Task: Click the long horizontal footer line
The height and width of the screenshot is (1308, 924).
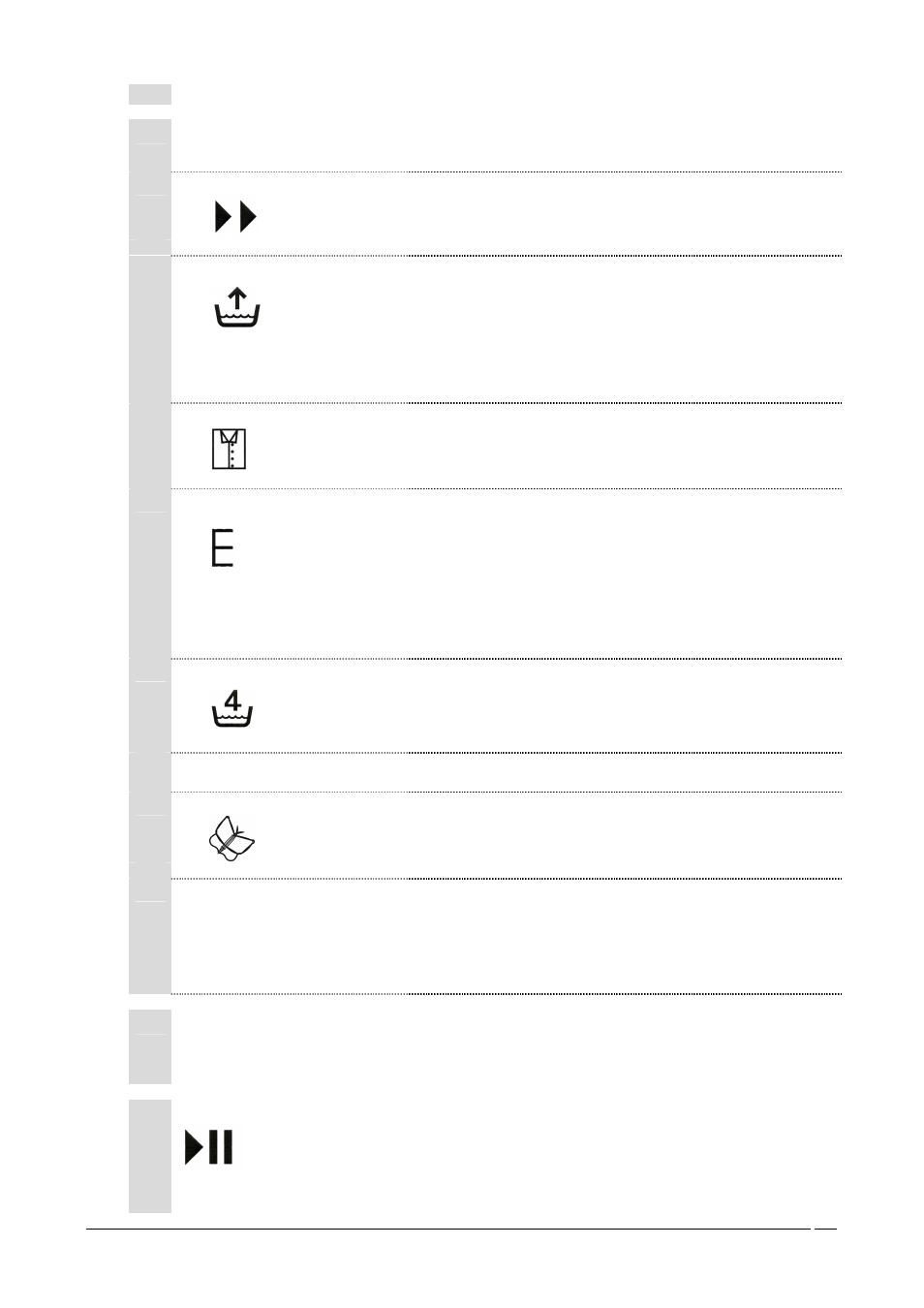Action: 447,1230
